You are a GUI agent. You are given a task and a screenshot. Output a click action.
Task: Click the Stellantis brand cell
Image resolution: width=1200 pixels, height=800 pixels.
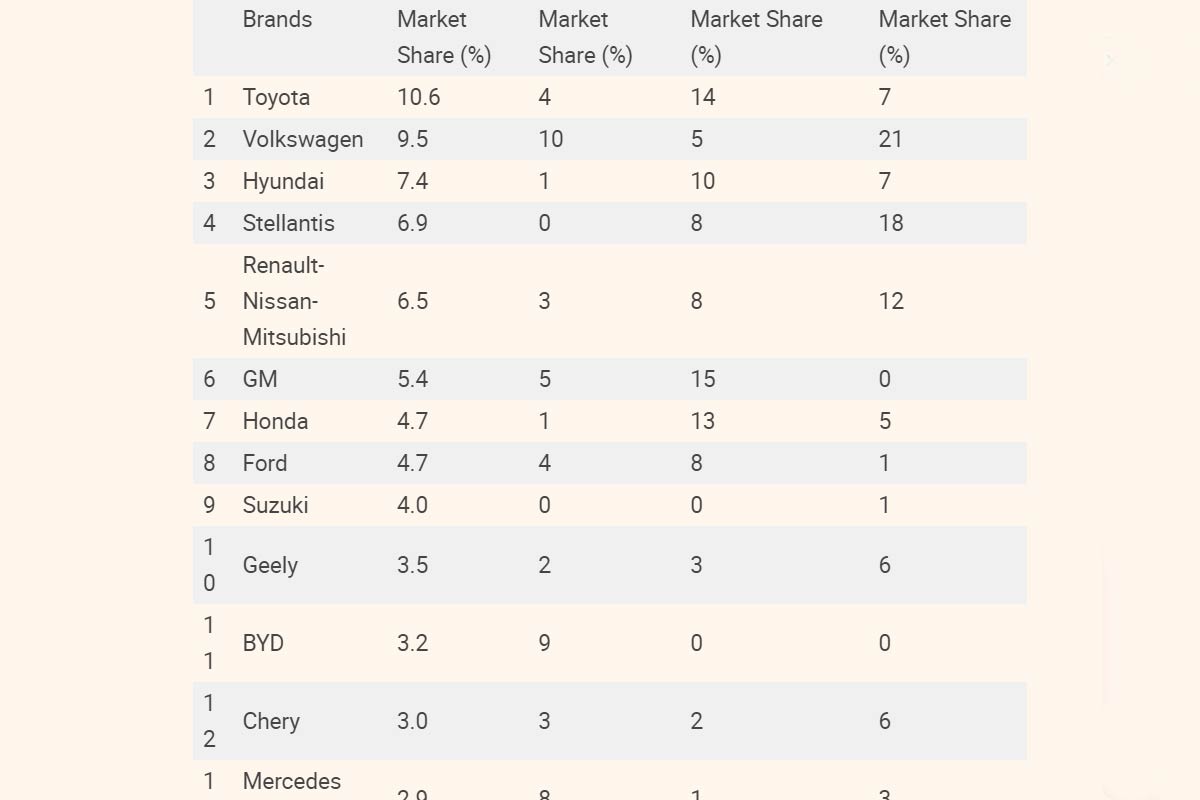288,224
